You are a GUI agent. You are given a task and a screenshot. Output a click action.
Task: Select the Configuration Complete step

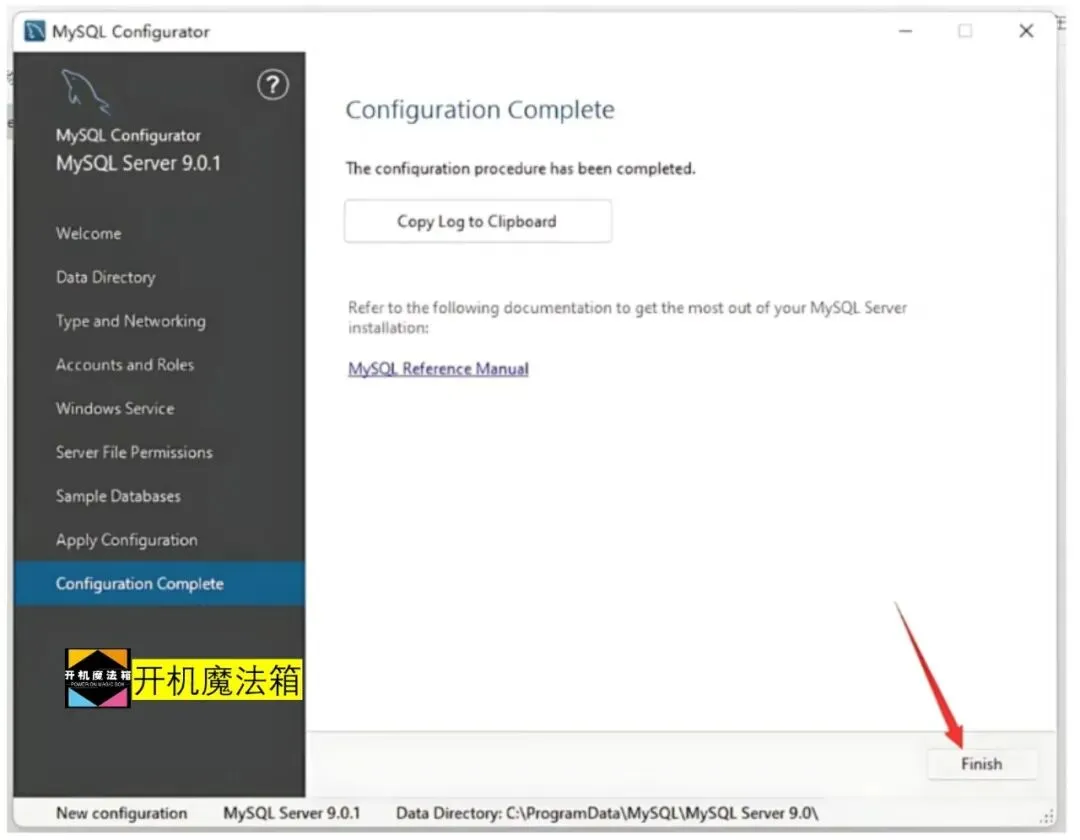(x=159, y=584)
